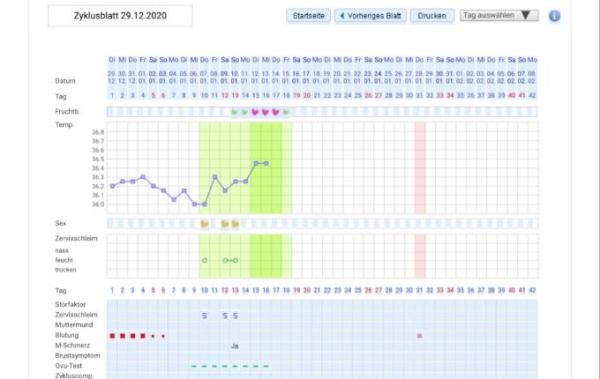The width and height of the screenshot is (600, 379).
Task: Click Zervixschleim 'S' entry on day 10
Action: [x=204, y=316]
